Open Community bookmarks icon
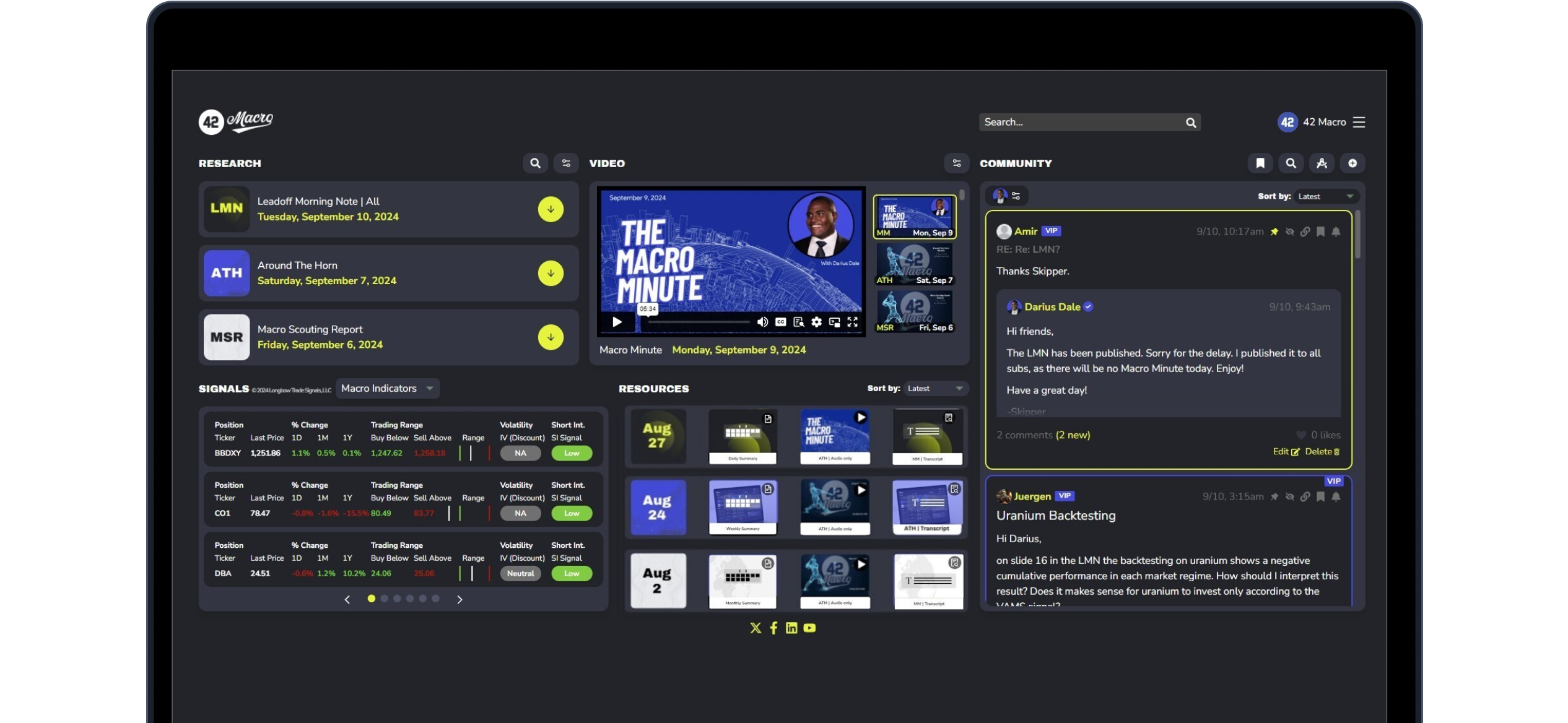The width and height of the screenshot is (1568, 723). click(1260, 163)
